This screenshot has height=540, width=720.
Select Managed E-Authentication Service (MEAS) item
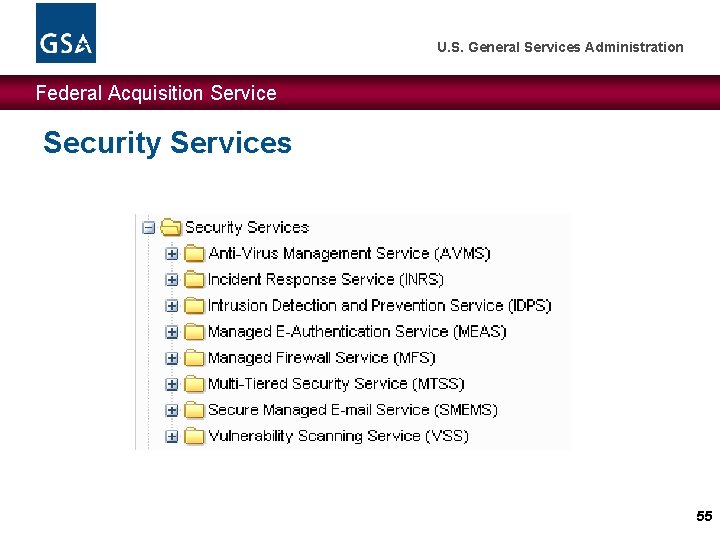tap(357, 332)
